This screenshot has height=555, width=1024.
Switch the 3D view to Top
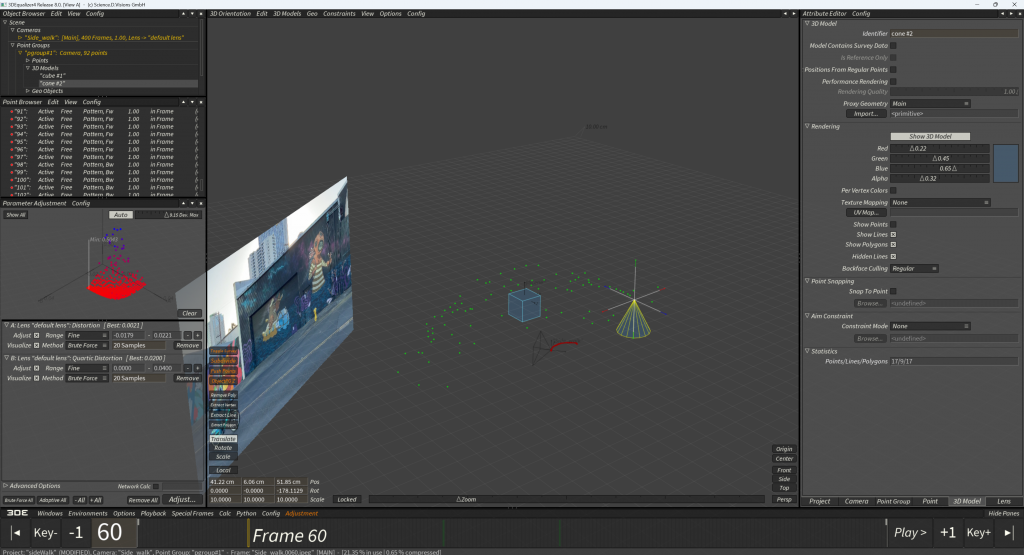coord(784,488)
